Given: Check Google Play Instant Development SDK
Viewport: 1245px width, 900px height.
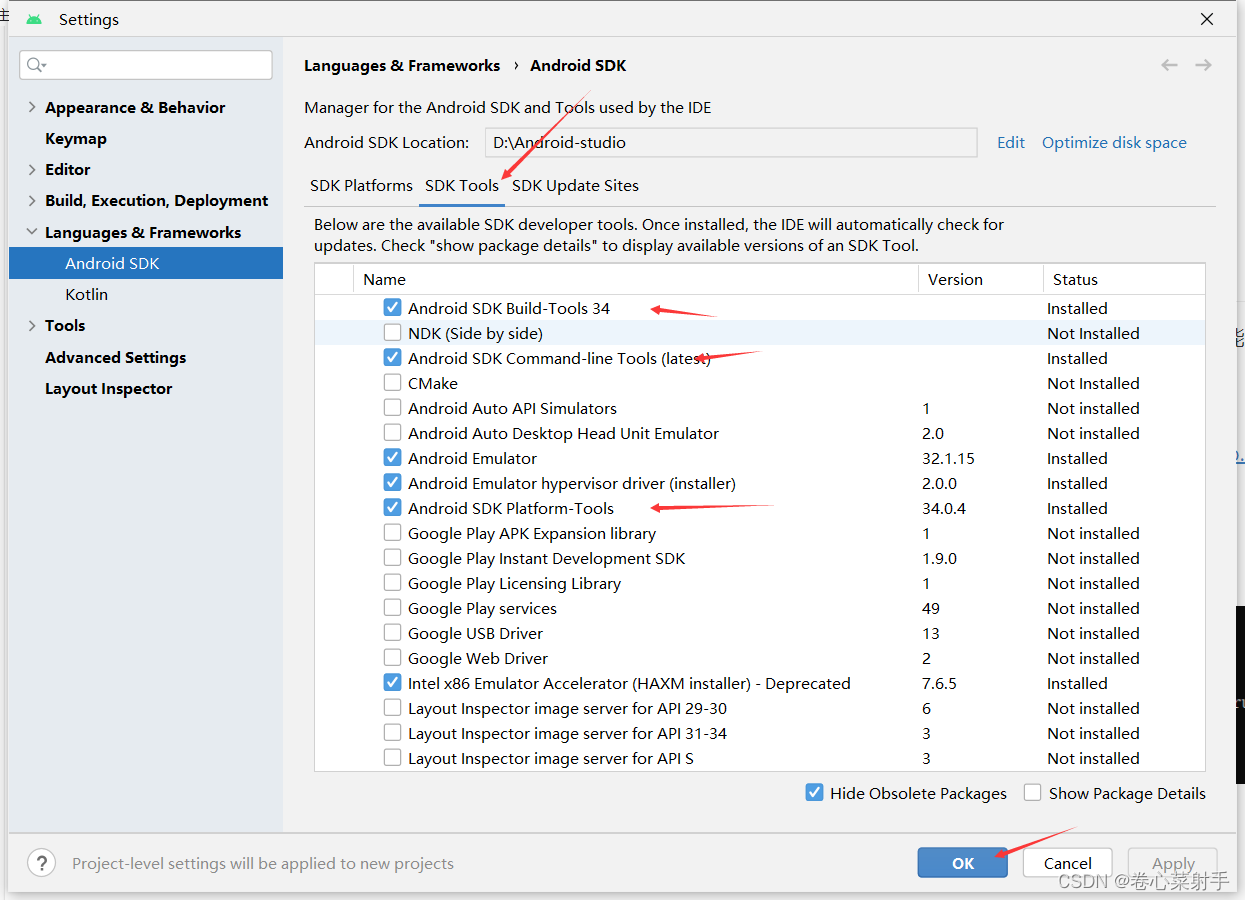Looking at the screenshot, I should tap(392, 558).
